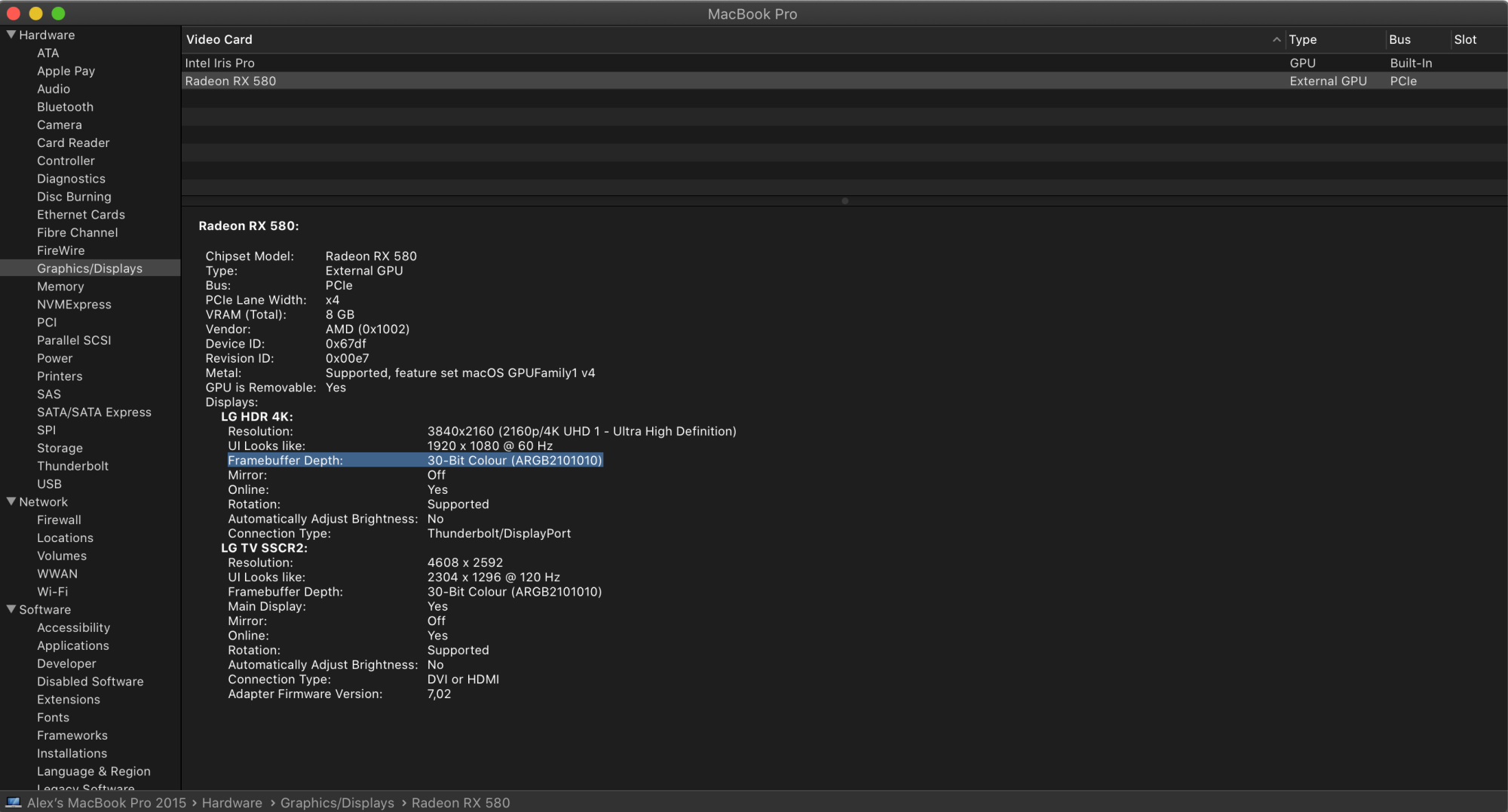Select Fibre Channel in the sidebar

78,232
